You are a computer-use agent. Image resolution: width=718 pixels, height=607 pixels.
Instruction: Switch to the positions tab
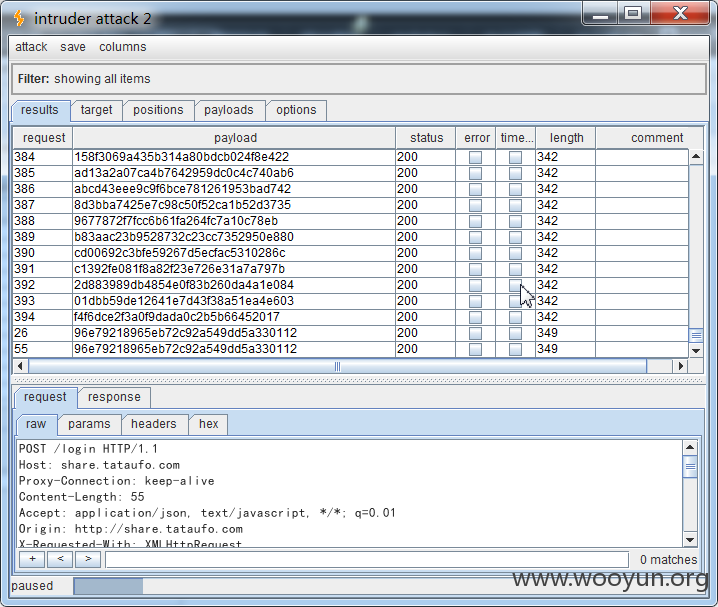[x=158, y=110]
